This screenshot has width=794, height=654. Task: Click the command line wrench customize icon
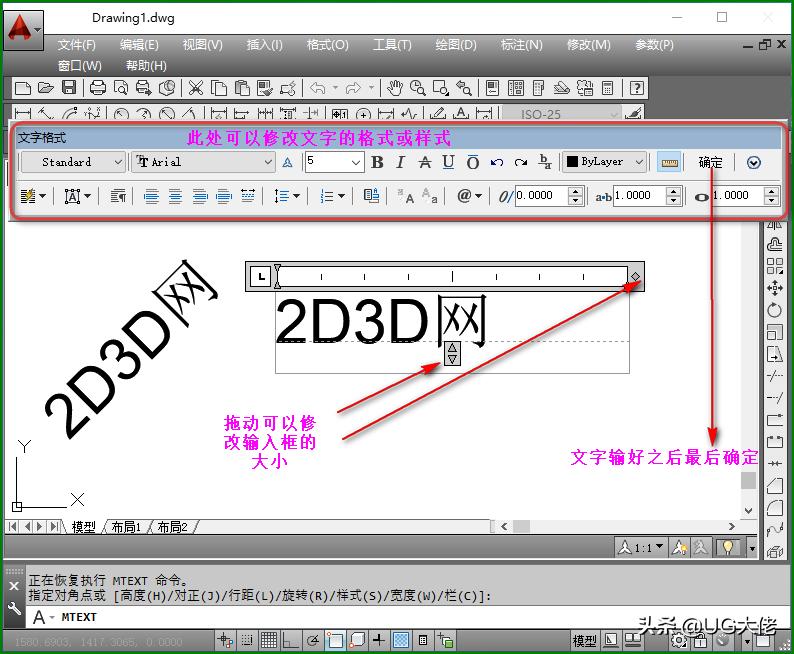(14, 609)
